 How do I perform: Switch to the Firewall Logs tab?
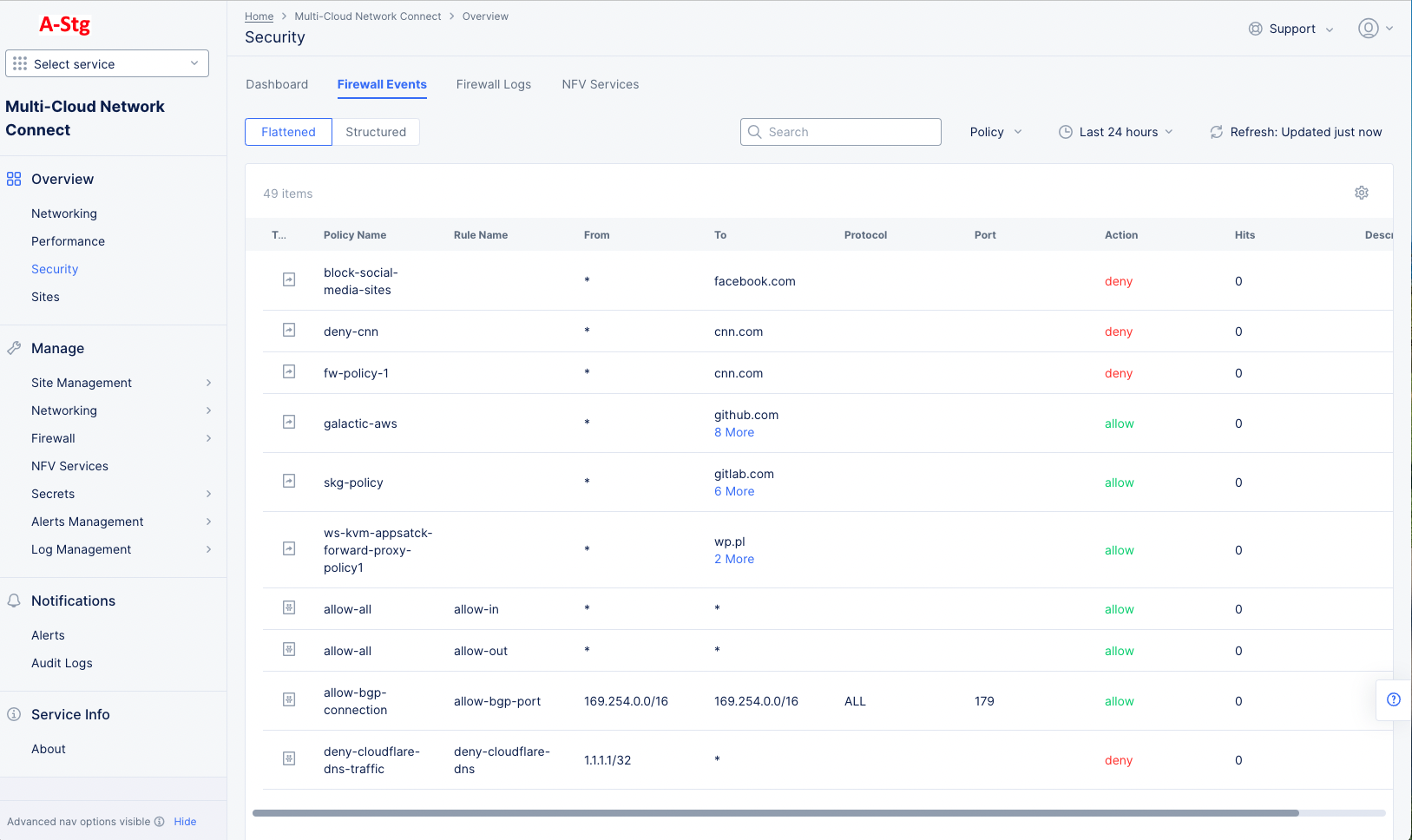pos(493,84)
